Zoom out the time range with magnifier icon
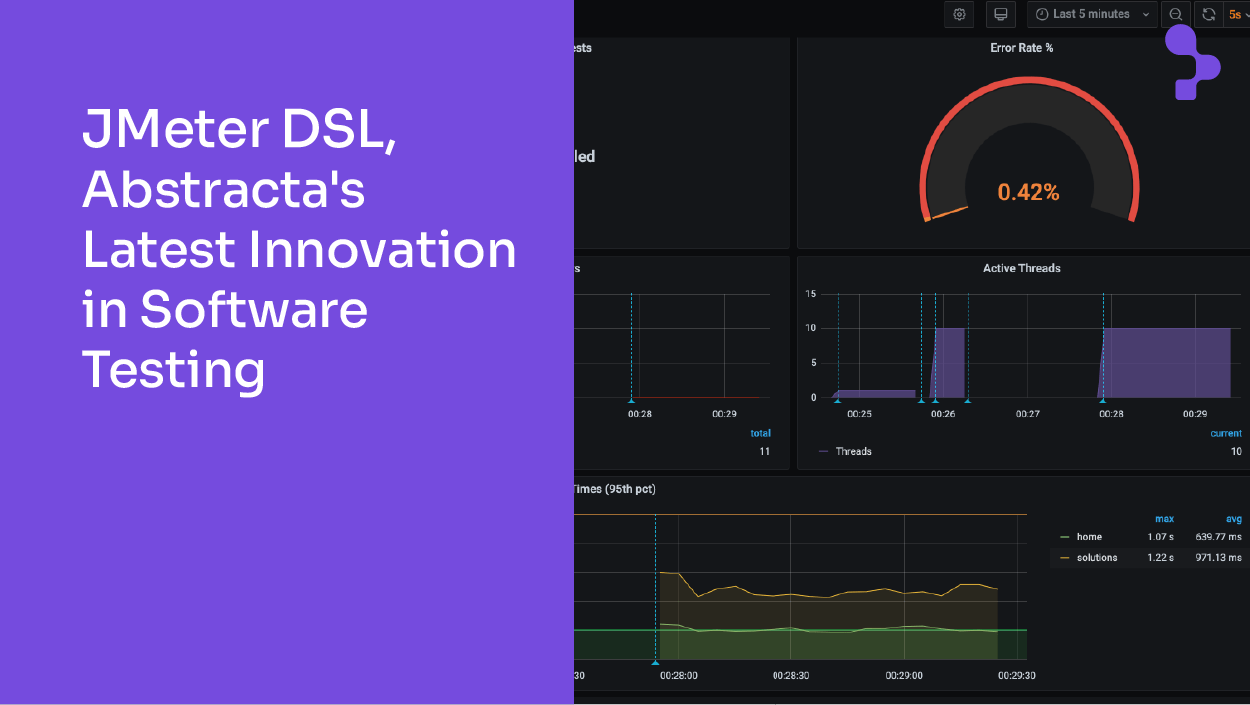1250x705 pixels. 1176,14
